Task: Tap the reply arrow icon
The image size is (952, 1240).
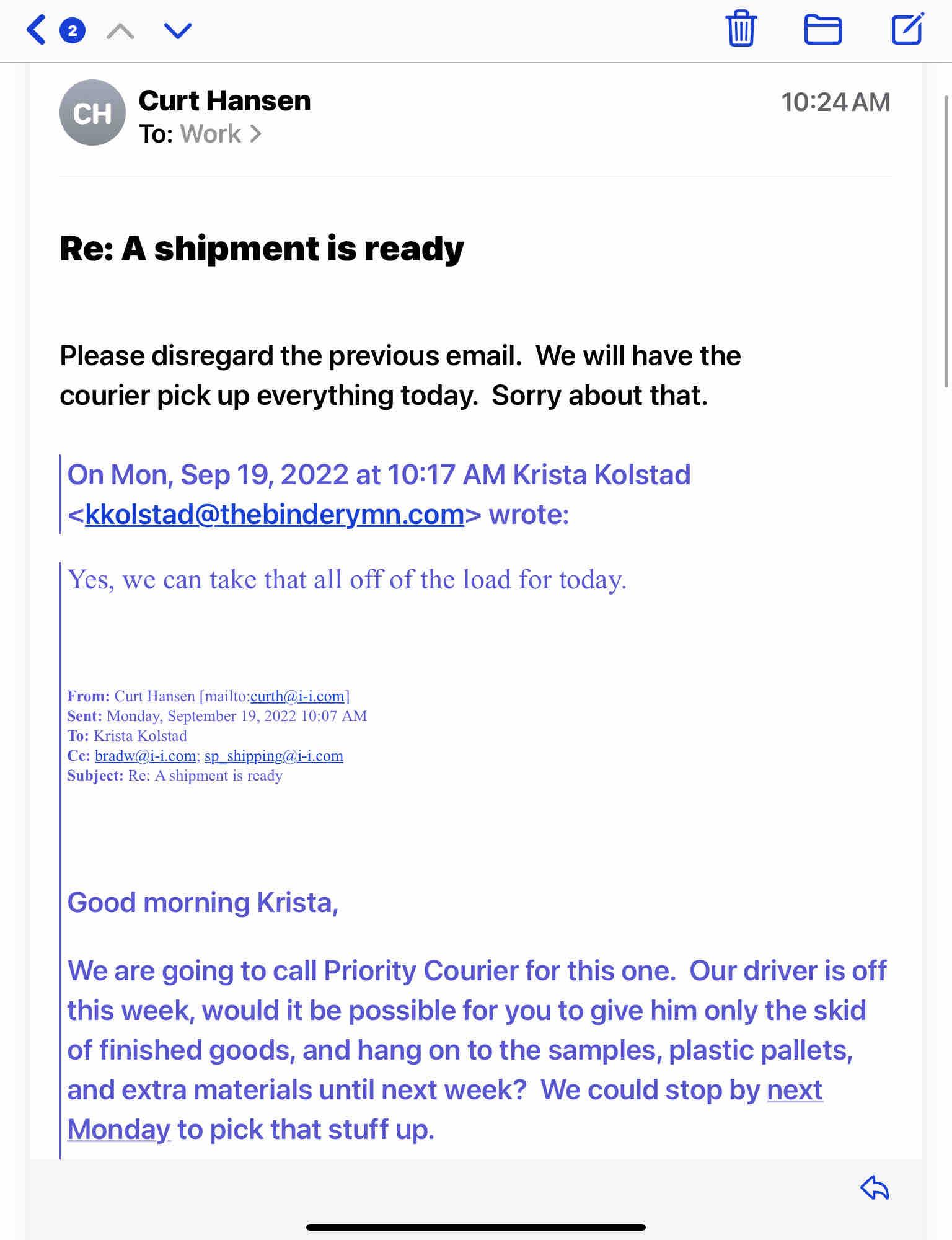Action: click(x=875, y=1188)
